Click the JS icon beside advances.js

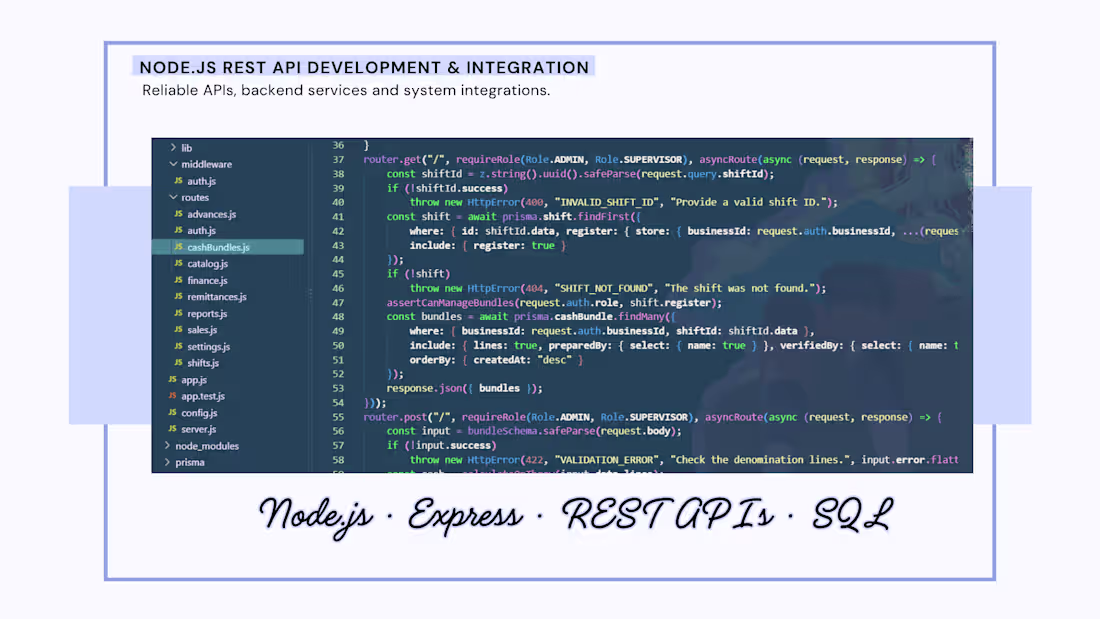coord(178,213)
